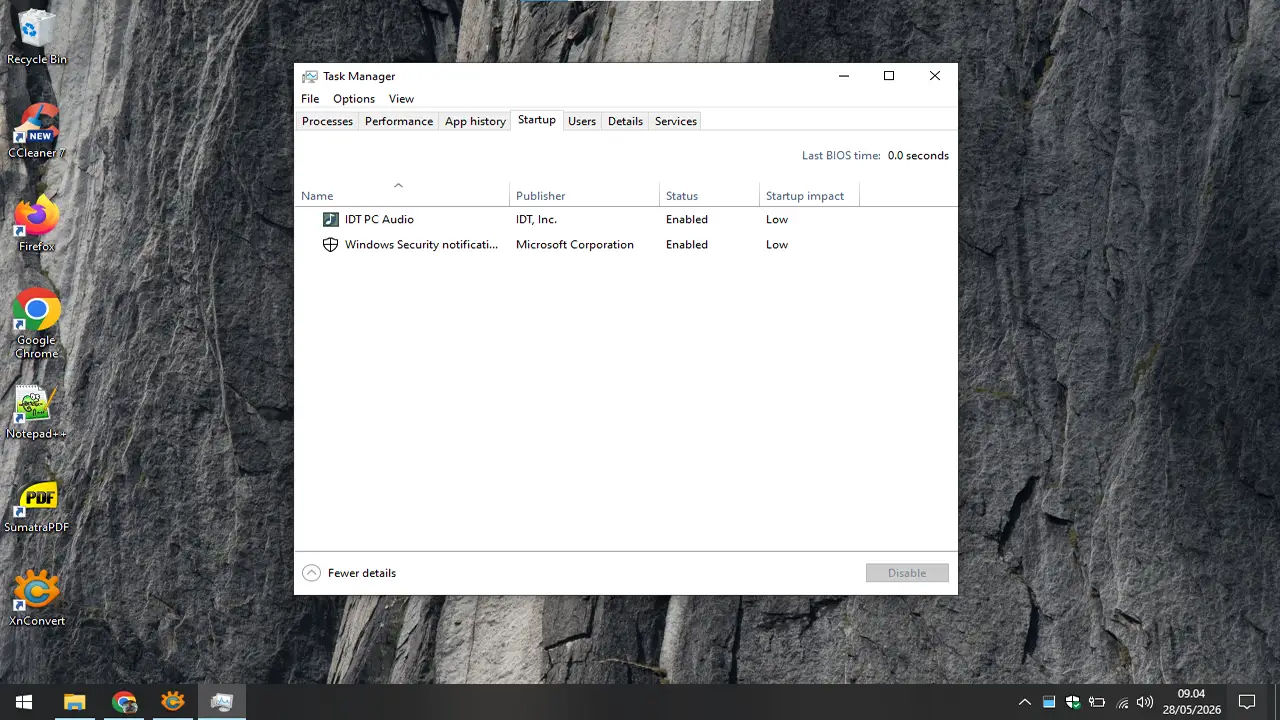This screenshot has height=720, width=1280.
Task: Open the File menu
Action: (310, 99)
